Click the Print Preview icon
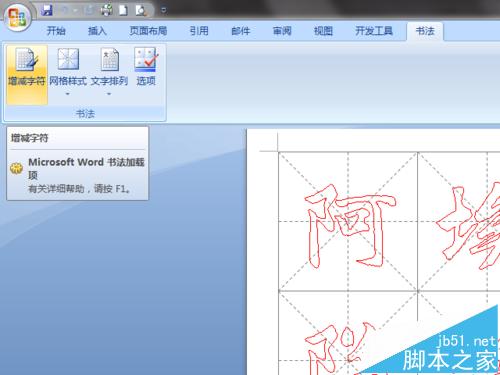Screen dimensions: 500x375 141,10
